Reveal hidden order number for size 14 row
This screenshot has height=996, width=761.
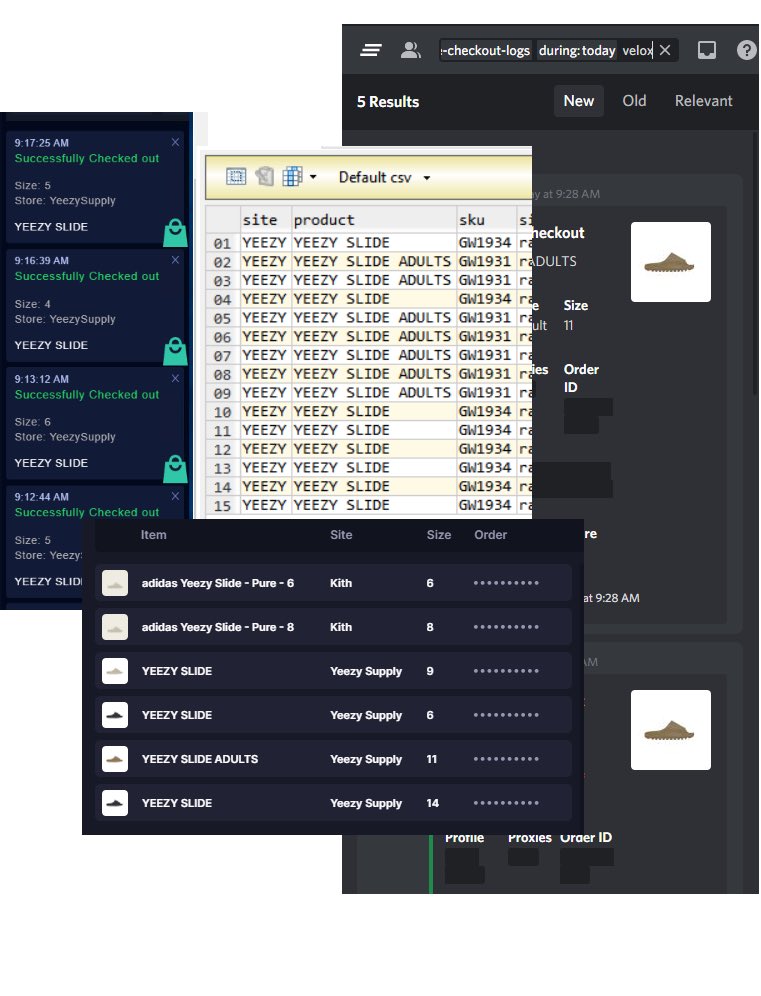point(506,803)
